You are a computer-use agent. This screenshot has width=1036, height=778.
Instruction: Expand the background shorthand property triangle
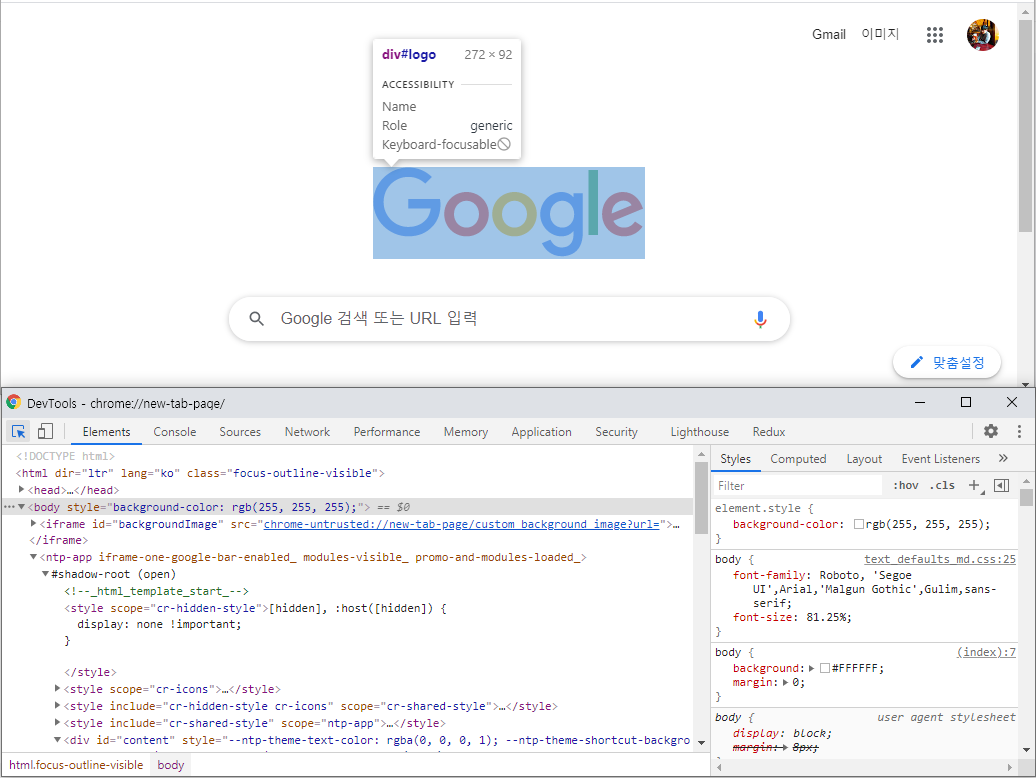point(811,668)
